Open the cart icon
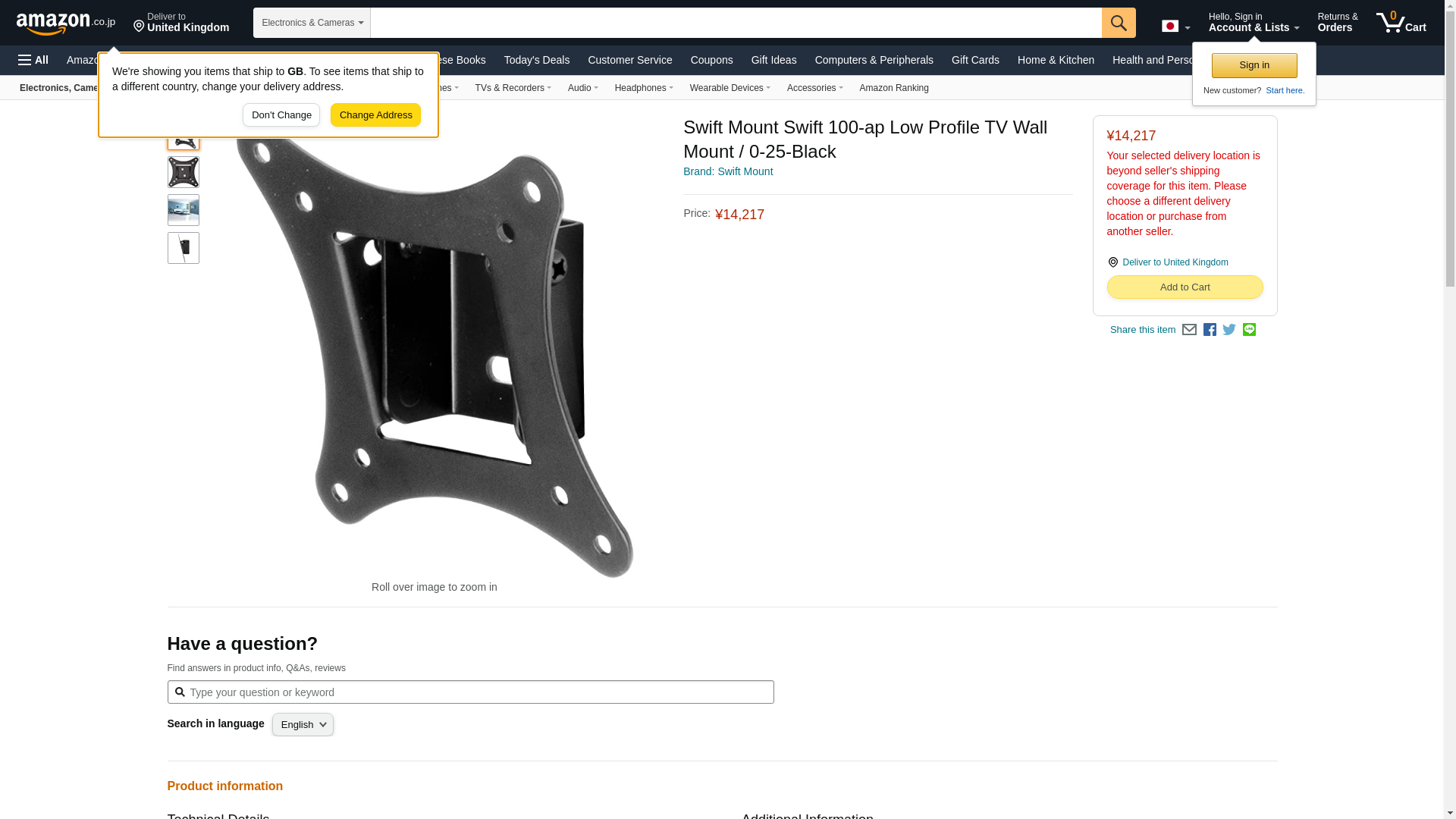1456x819 pixels. click(x=1401, y=23)
